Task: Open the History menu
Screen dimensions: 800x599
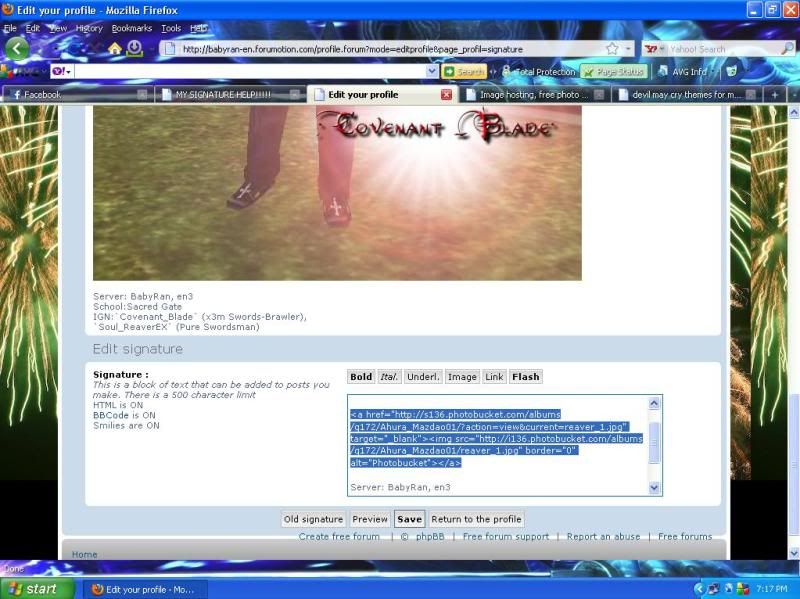Action: pos(89,29)
